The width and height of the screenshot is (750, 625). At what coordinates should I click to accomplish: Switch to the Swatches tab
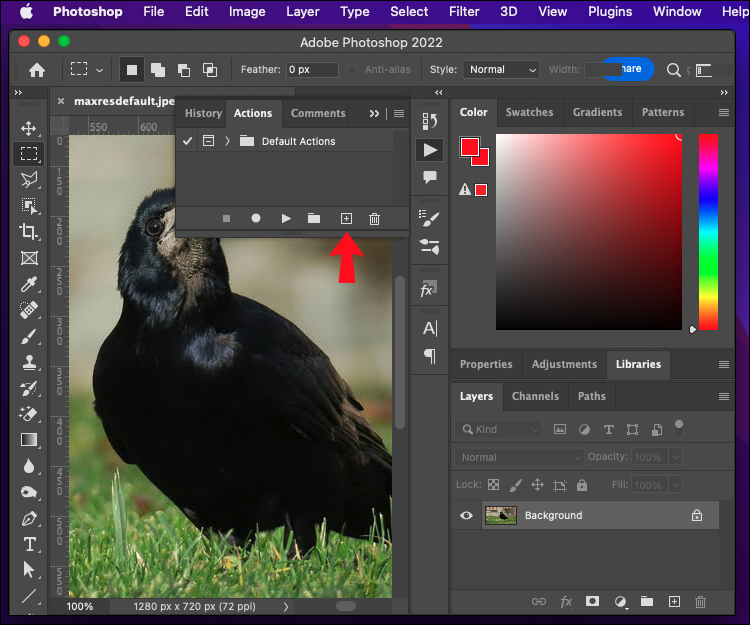(529, 112)
